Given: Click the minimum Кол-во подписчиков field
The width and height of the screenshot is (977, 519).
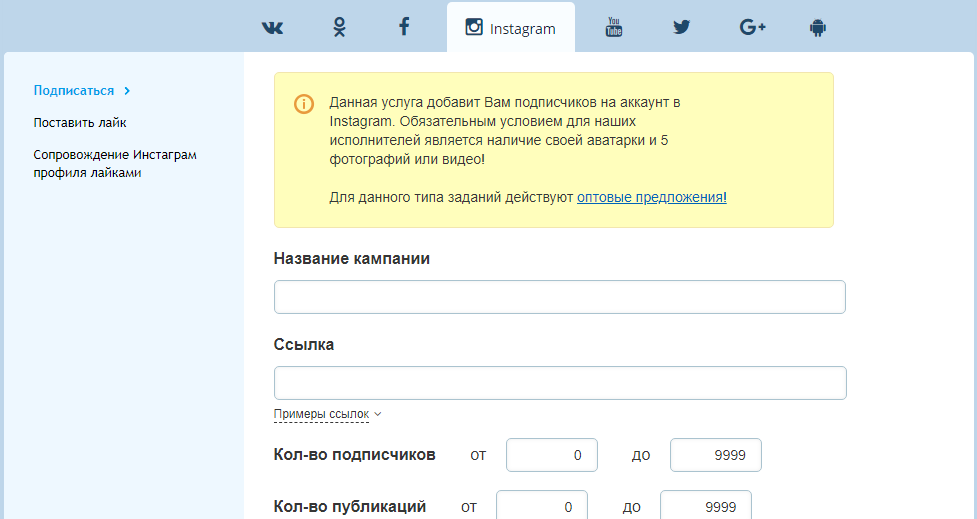Looking at the screenshot, I should [x=551, y=455].
